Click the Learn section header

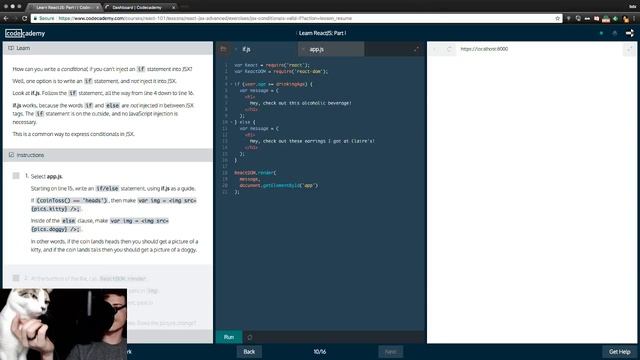point(108,48)
